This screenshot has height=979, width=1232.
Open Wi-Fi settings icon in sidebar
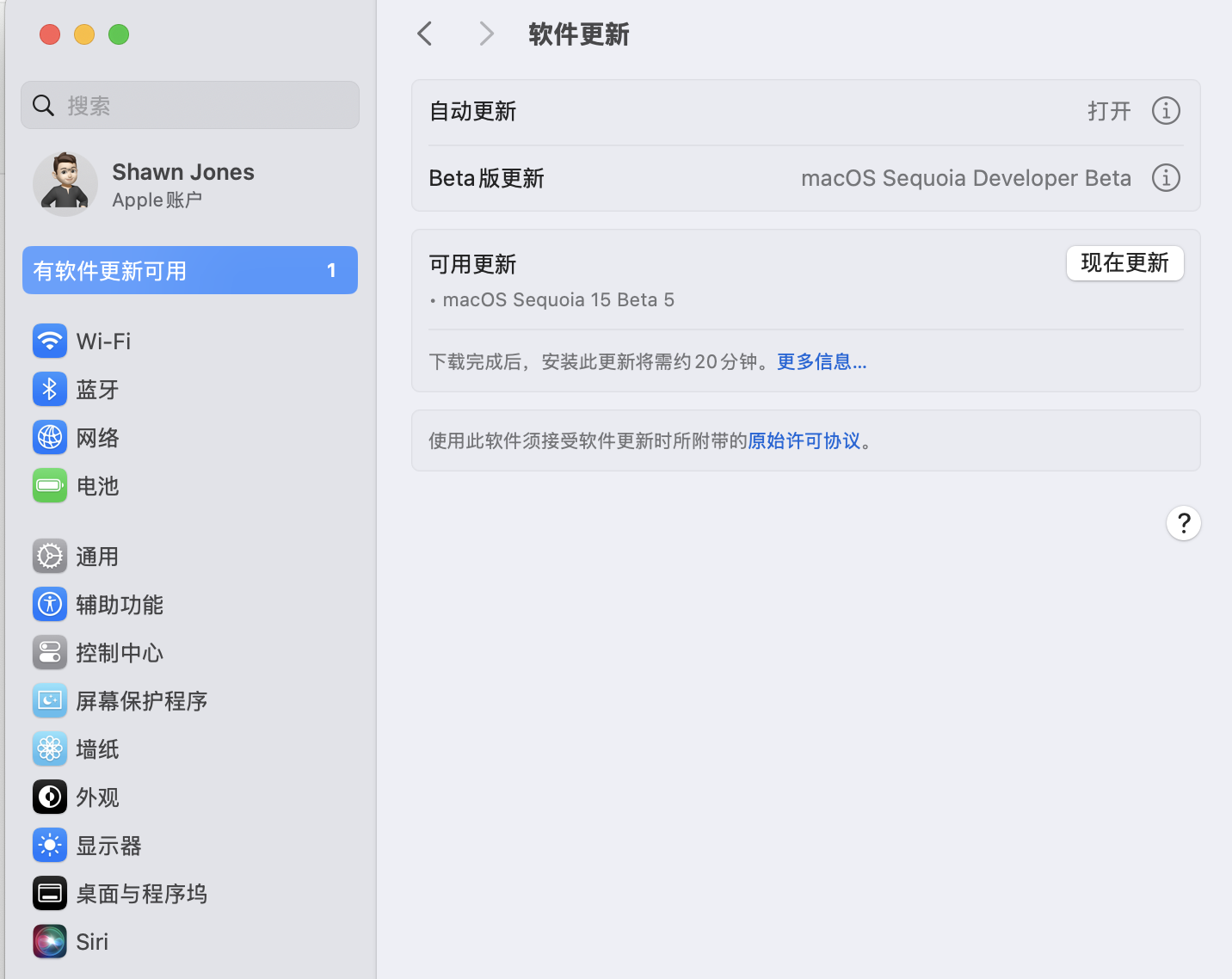point(50,342)
